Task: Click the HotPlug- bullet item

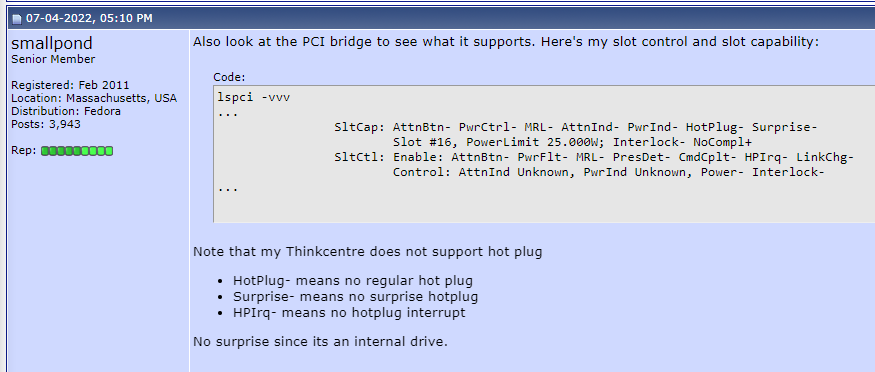Action: coord(353,281)
